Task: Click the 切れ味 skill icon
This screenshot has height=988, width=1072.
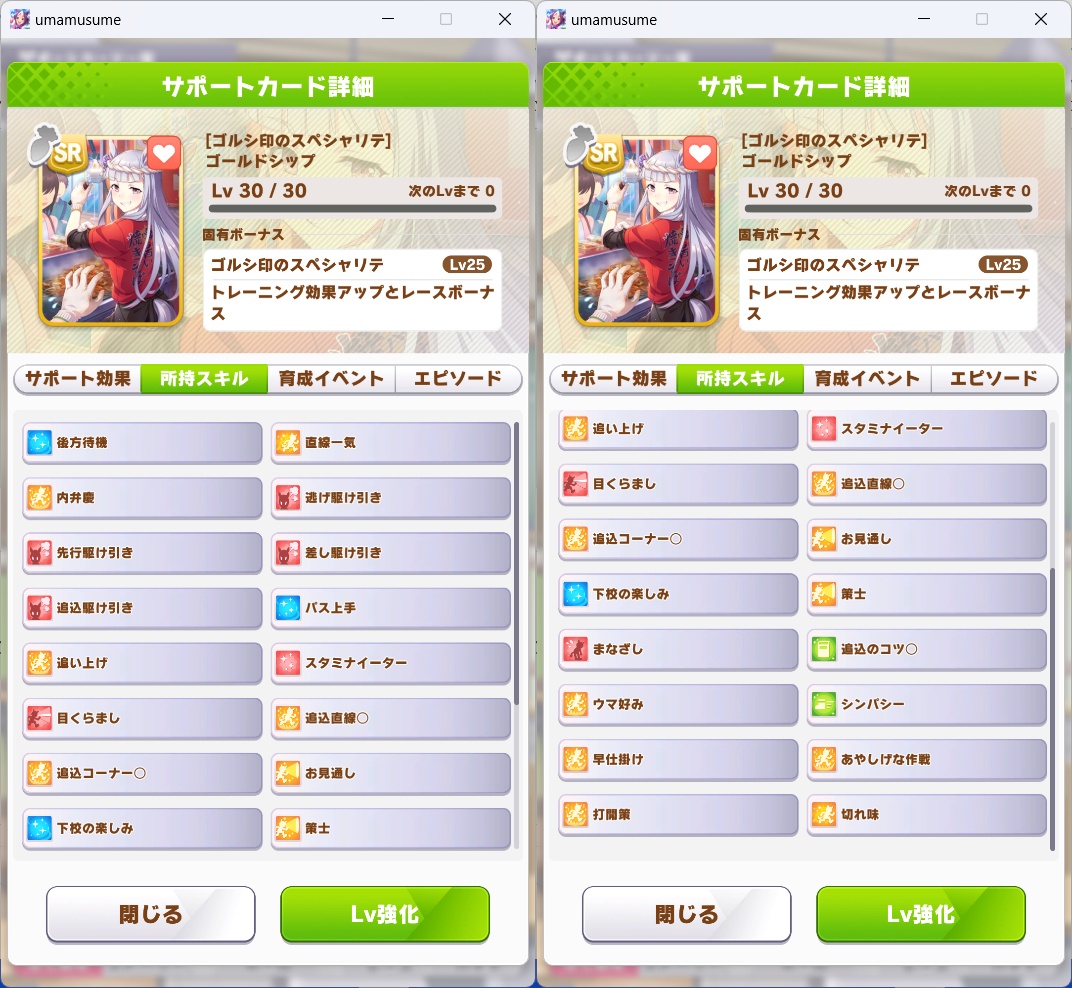Action: [824, 814]
